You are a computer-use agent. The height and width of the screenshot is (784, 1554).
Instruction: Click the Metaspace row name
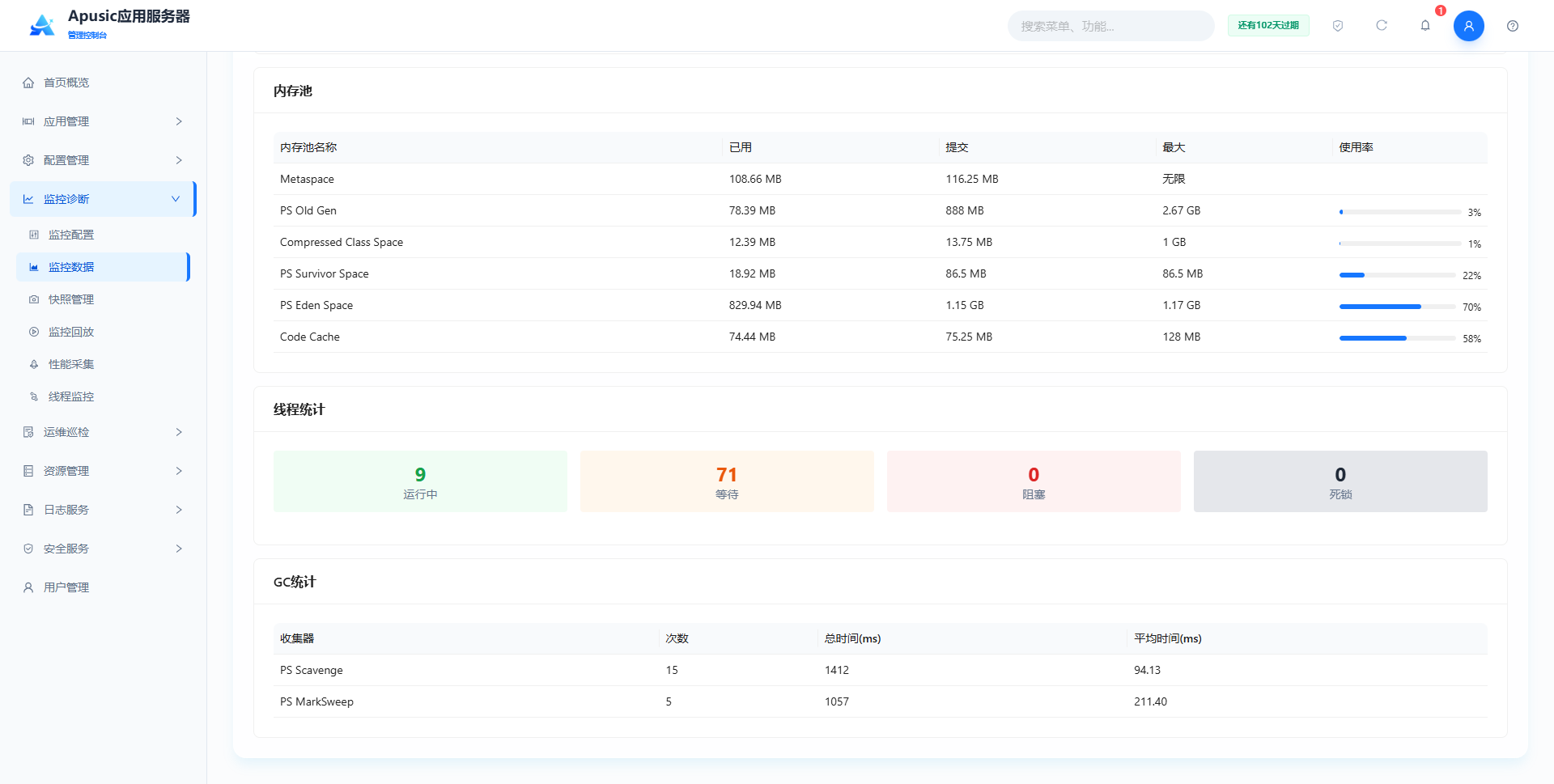307,179
